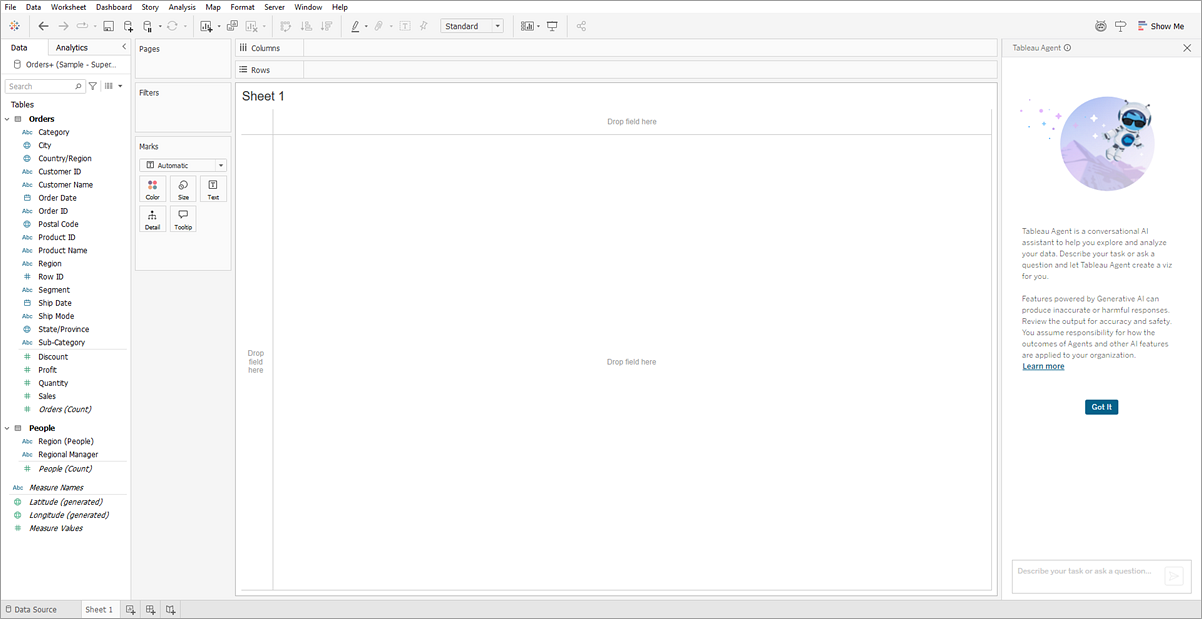Collapse the Orders table in Data pane
The width and height of the screenshot is (1202, 619).
coord(8,119)
